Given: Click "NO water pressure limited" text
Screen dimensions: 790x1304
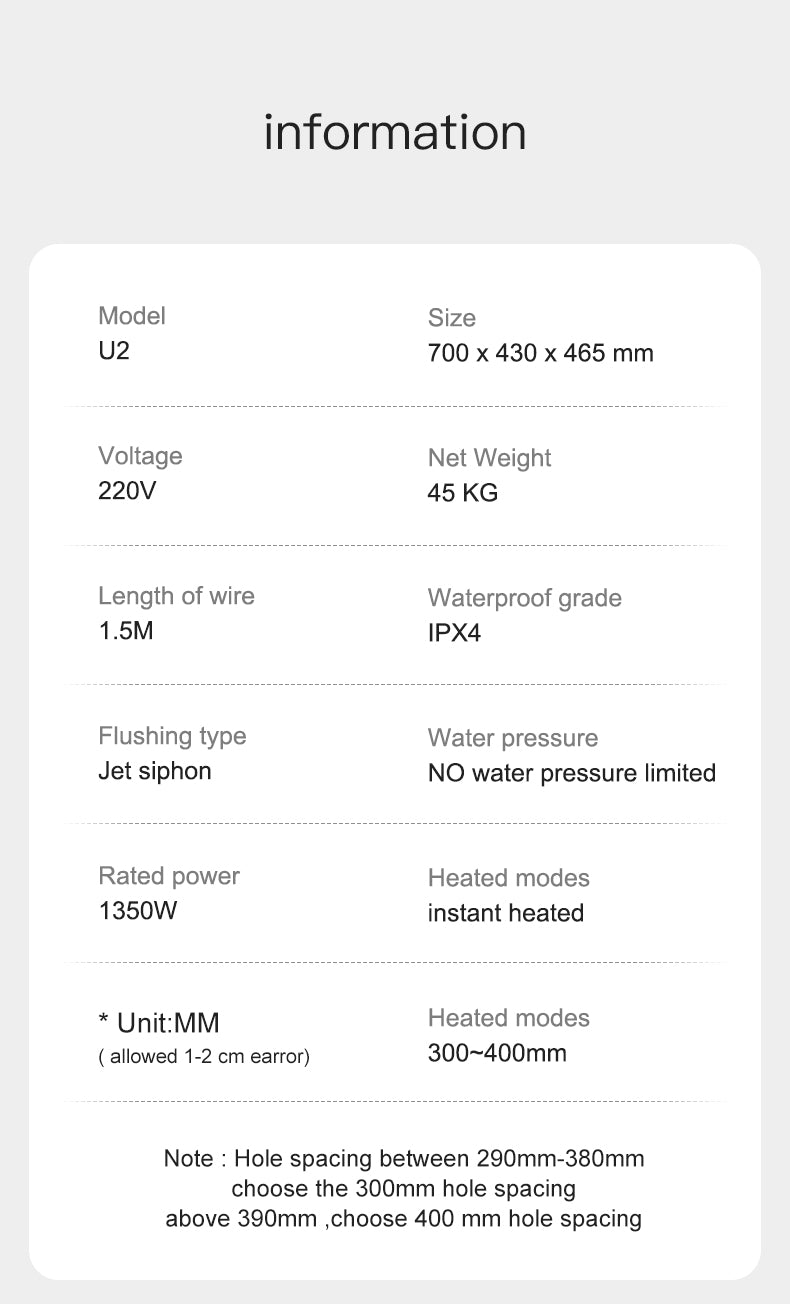Looking at the screenshot, I should [571, 773].
